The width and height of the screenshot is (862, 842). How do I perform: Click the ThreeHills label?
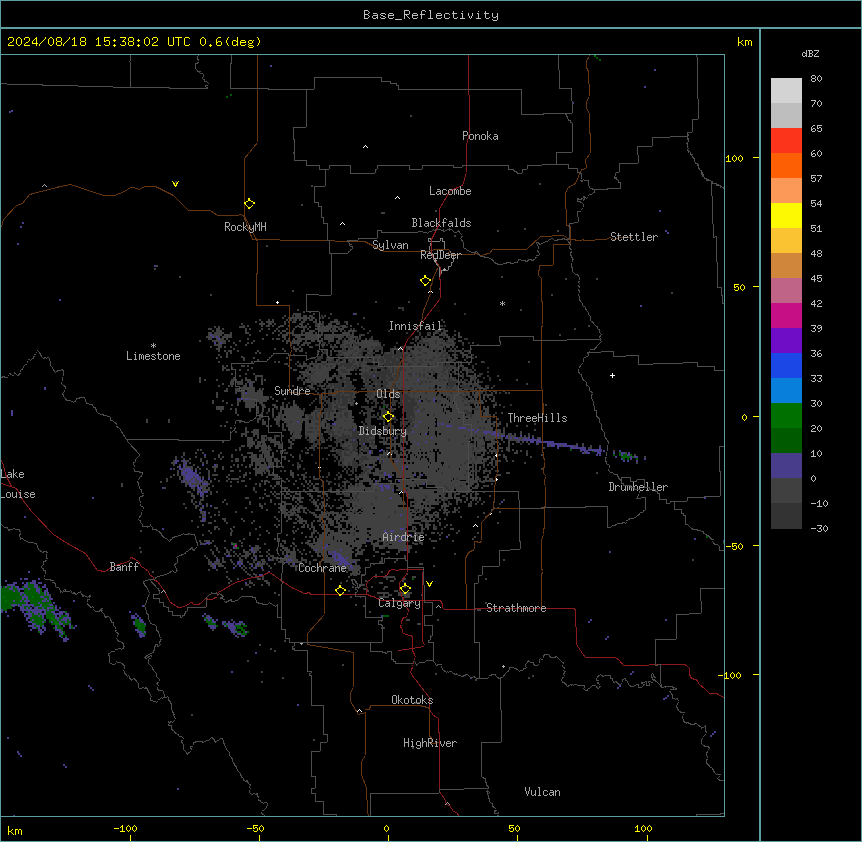pos(537,418)
